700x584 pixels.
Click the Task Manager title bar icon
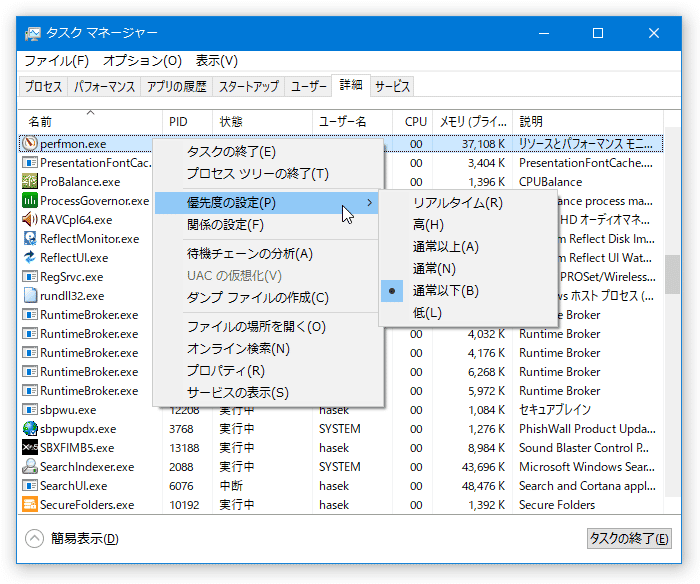coord(33,33)
